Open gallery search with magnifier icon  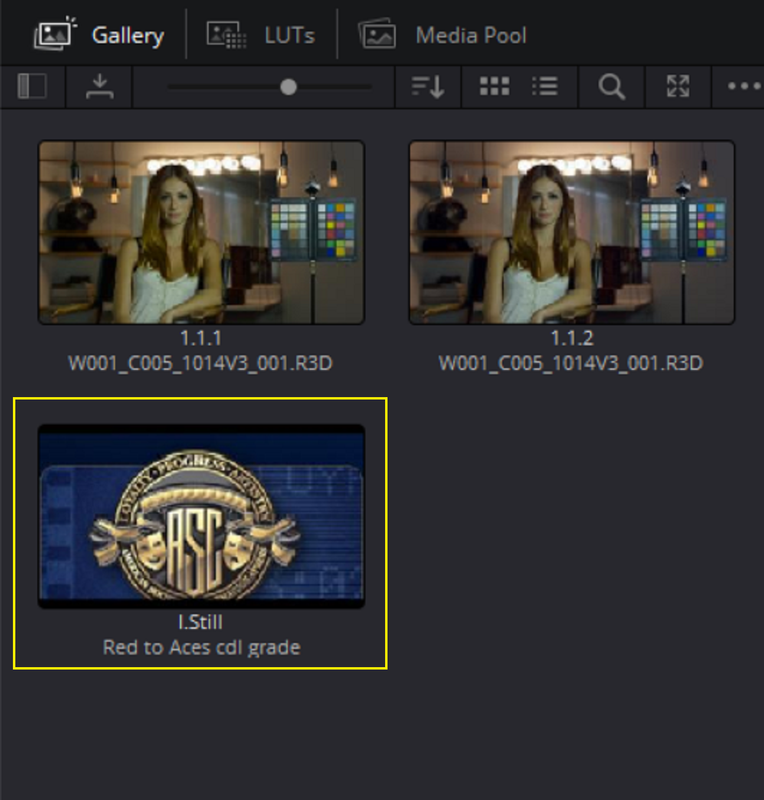[611, 86]
